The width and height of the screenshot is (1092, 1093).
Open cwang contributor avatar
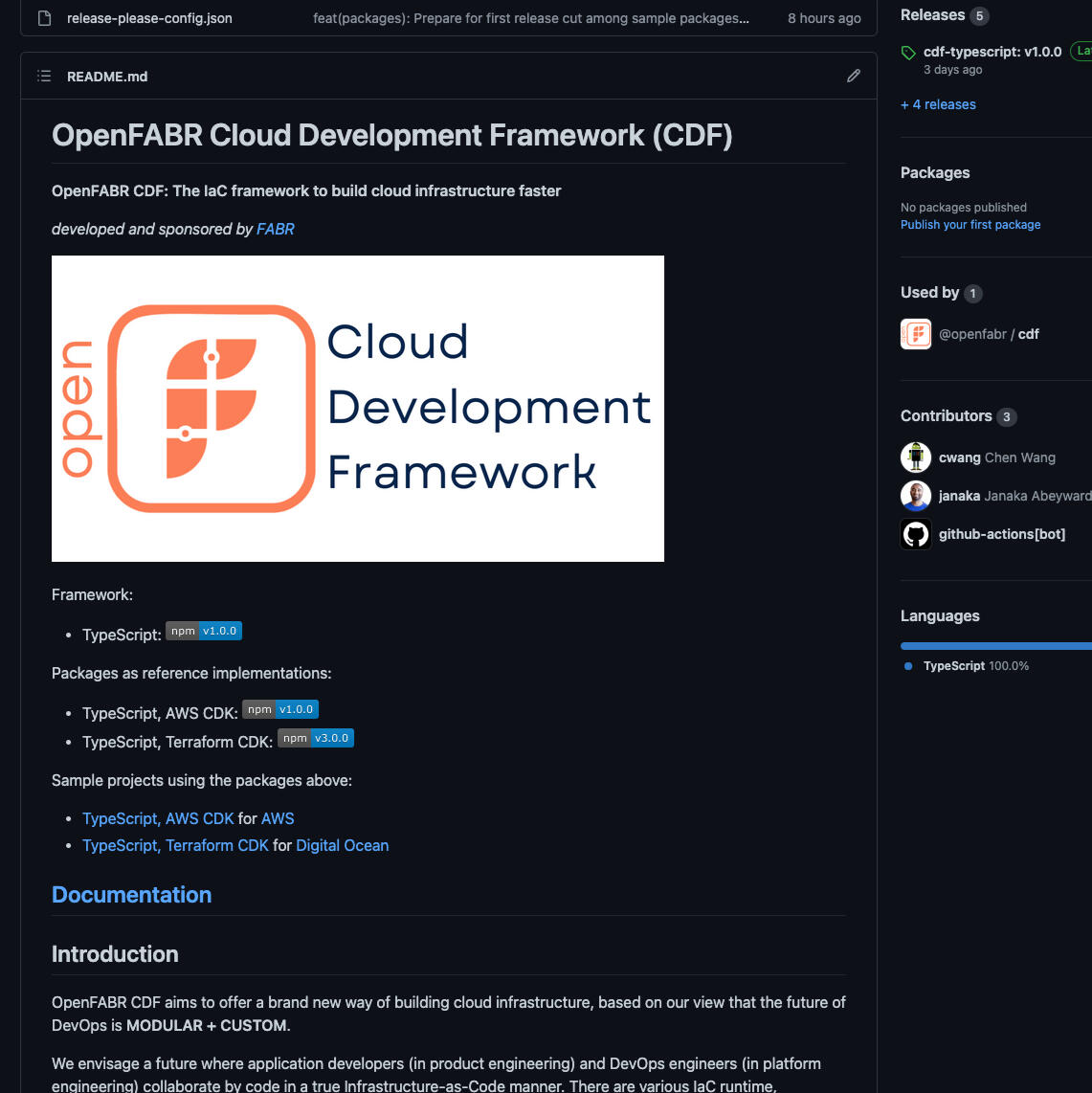[x=916, y=457]
